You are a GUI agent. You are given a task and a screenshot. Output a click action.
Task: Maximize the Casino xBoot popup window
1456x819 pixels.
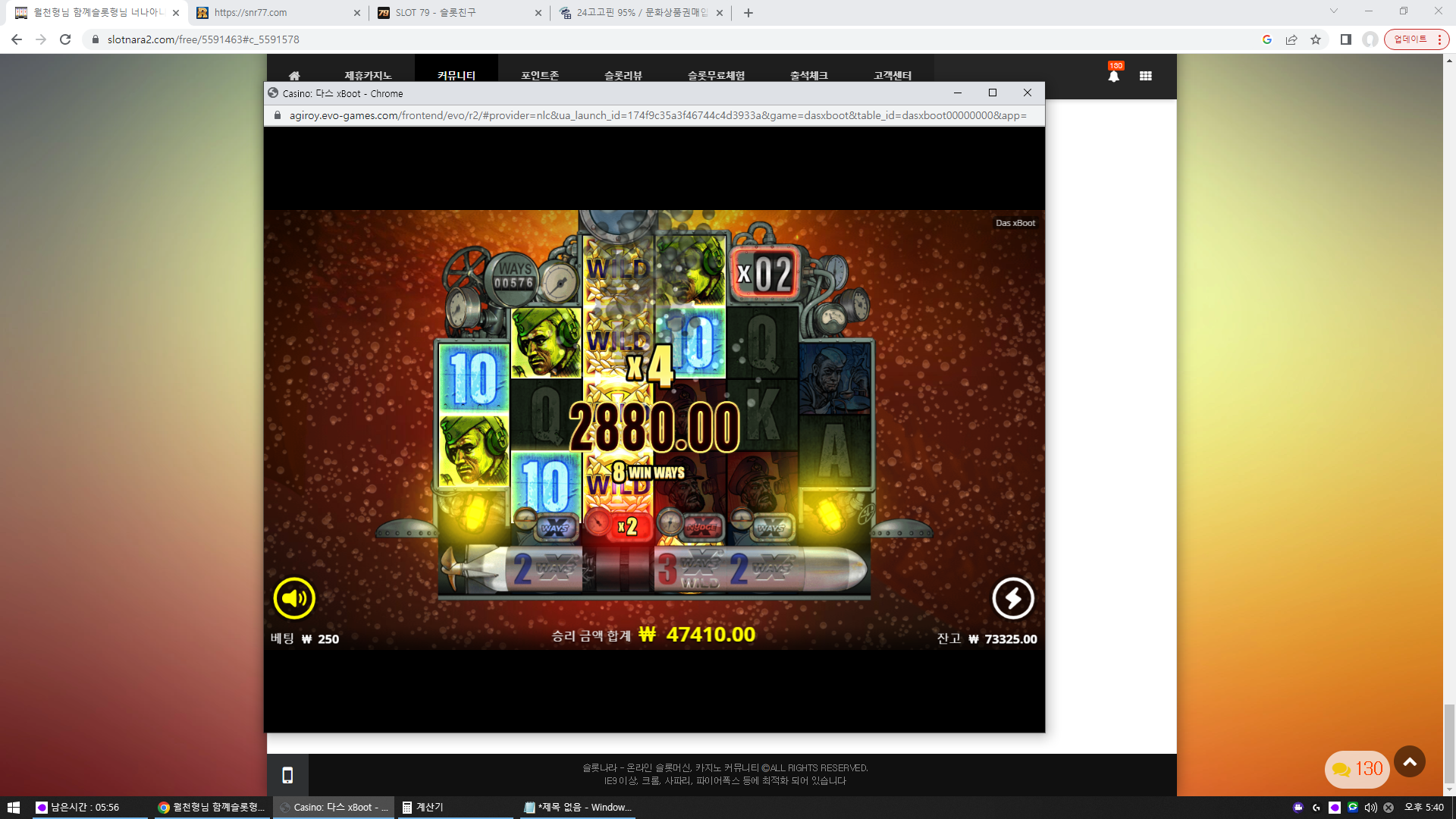(993, 93)
